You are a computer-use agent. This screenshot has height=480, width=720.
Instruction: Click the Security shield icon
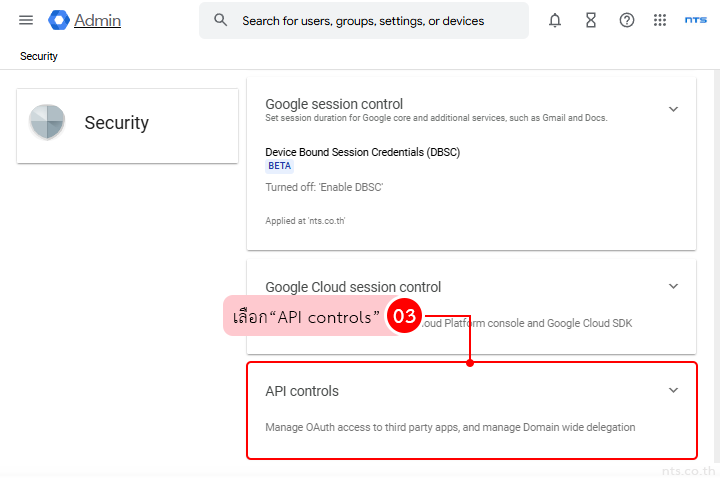(47, 123)
